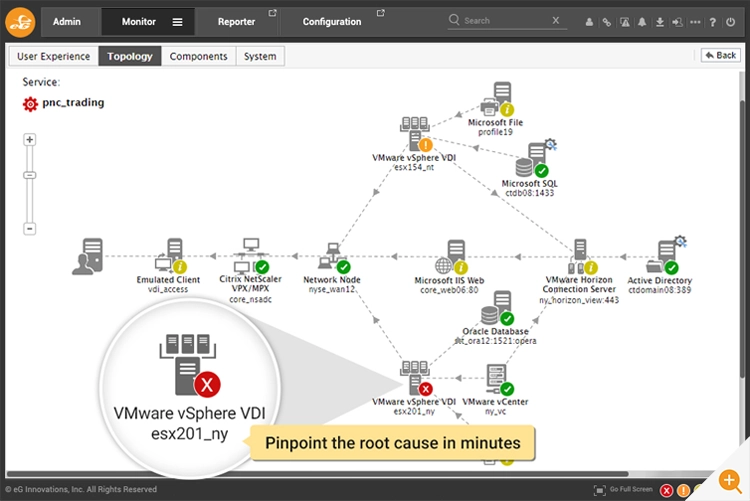Click the 'nyse_wan12' label text
Image resolution: width=750 pixels, height=501 pixels.
pos(331,289)
